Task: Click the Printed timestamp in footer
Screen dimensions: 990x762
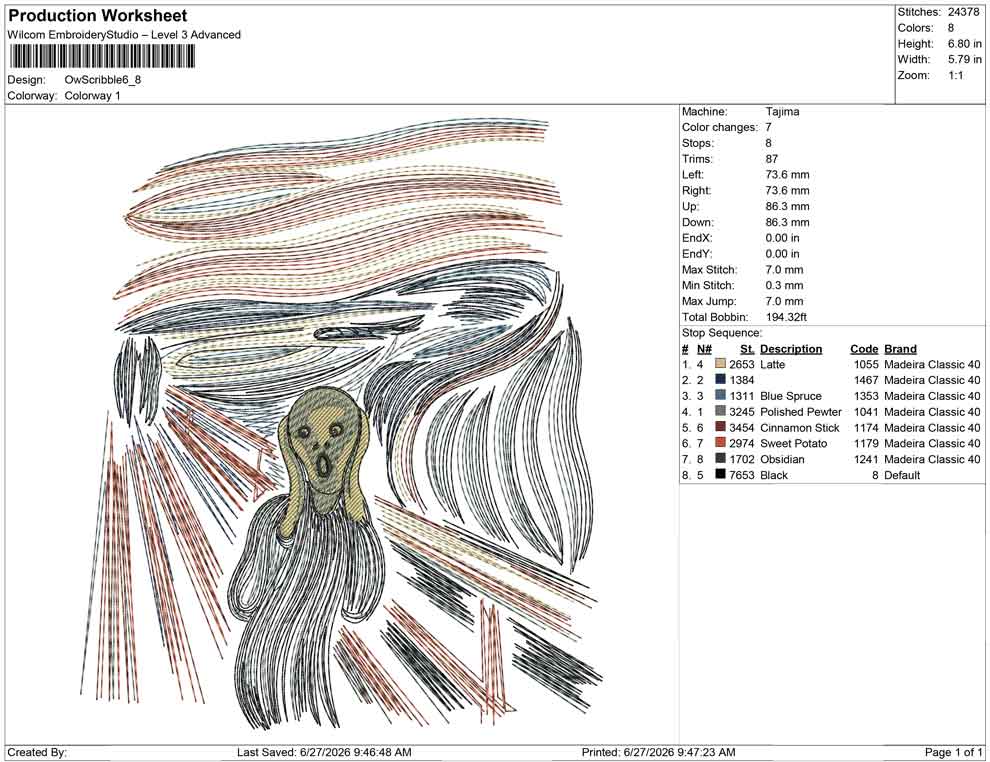Action: point(659,752)
